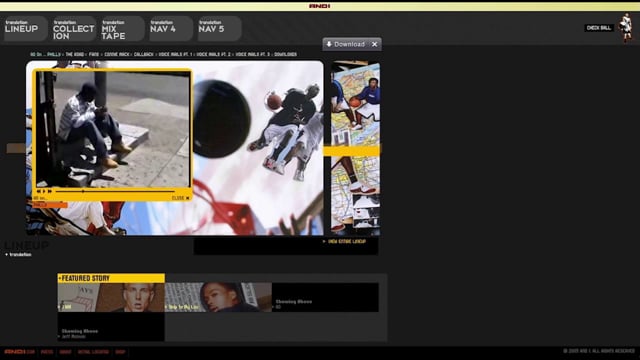This screenshot has width=640, height=360.
Task: Click the orange tag below the video player
Action: pos(50,204)
